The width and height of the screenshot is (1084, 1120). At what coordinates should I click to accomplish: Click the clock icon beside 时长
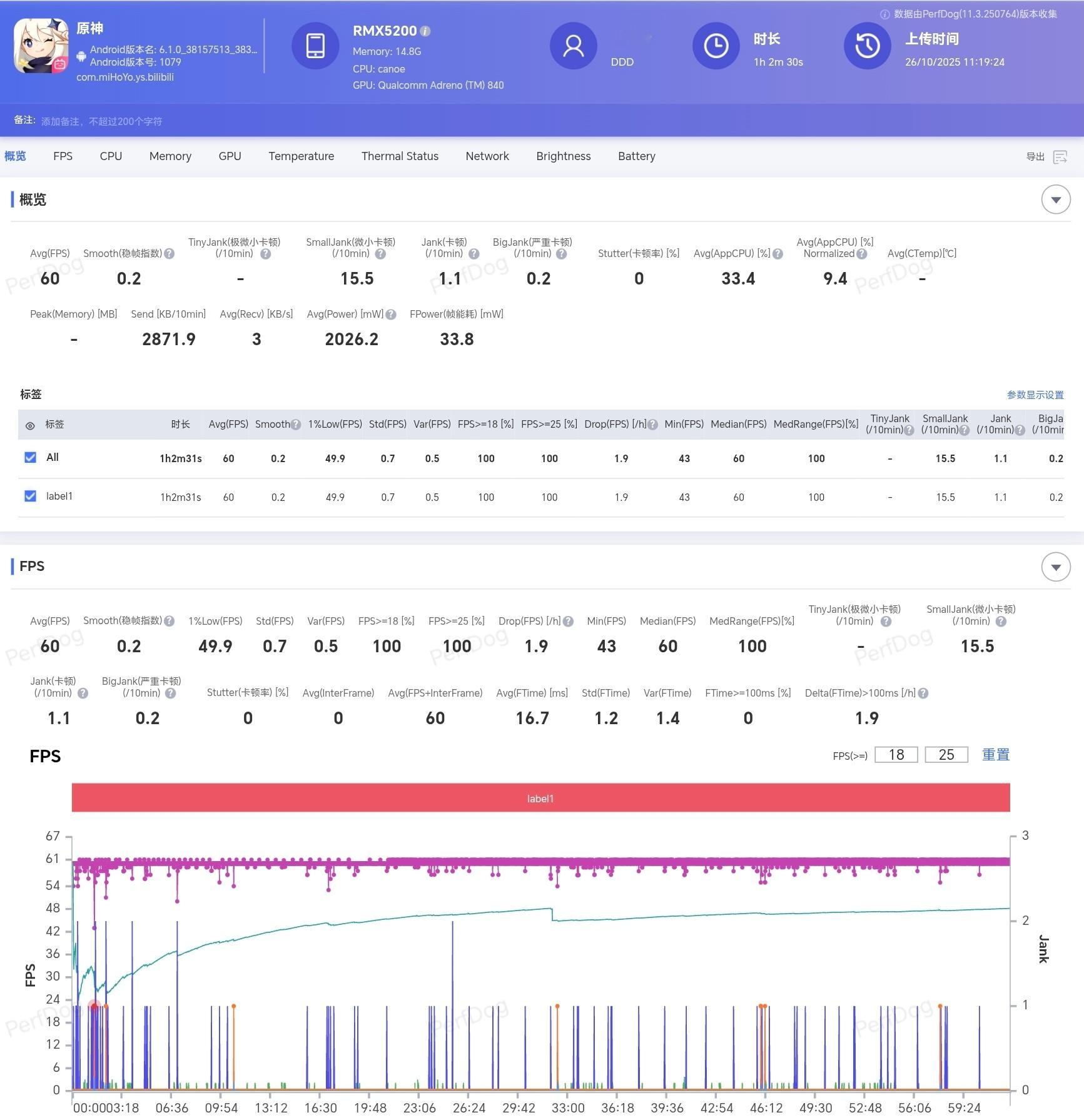[x=716, y=46]
